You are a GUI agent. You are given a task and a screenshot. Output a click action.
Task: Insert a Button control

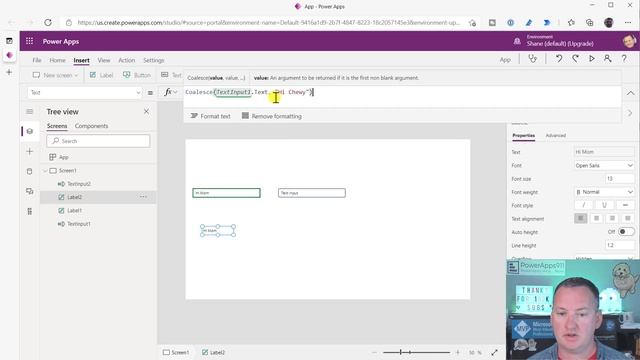137,75
